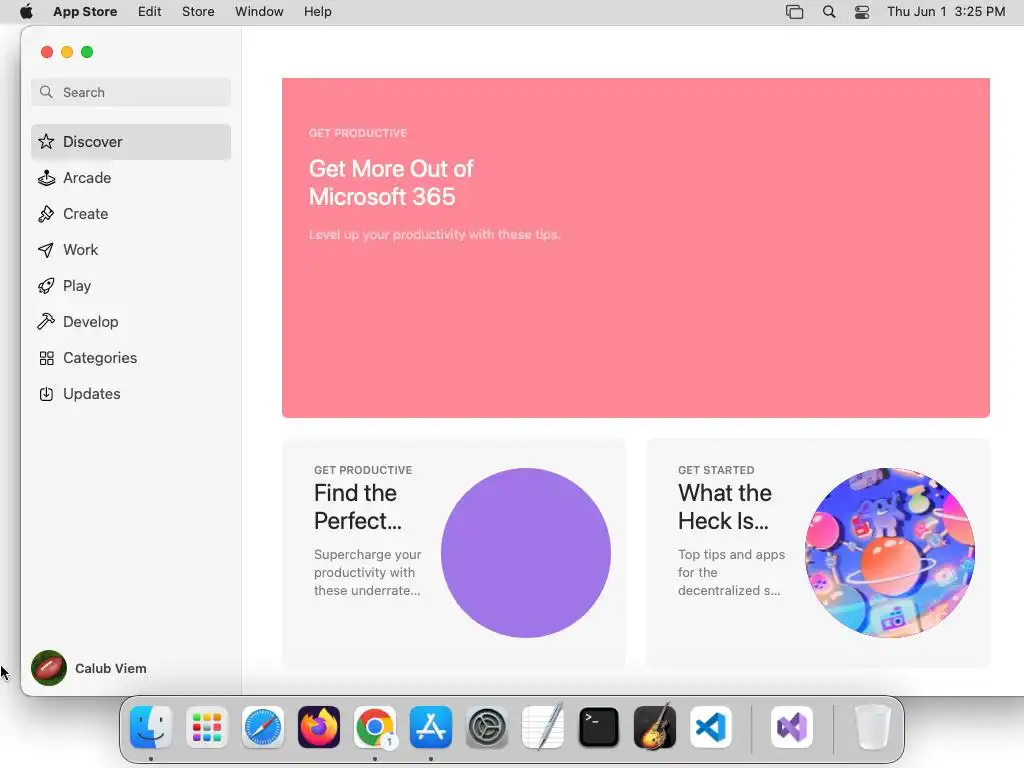Launch Launchpad from the Dock
Viewport: 1024px width, 768px height.
[207, 727]
